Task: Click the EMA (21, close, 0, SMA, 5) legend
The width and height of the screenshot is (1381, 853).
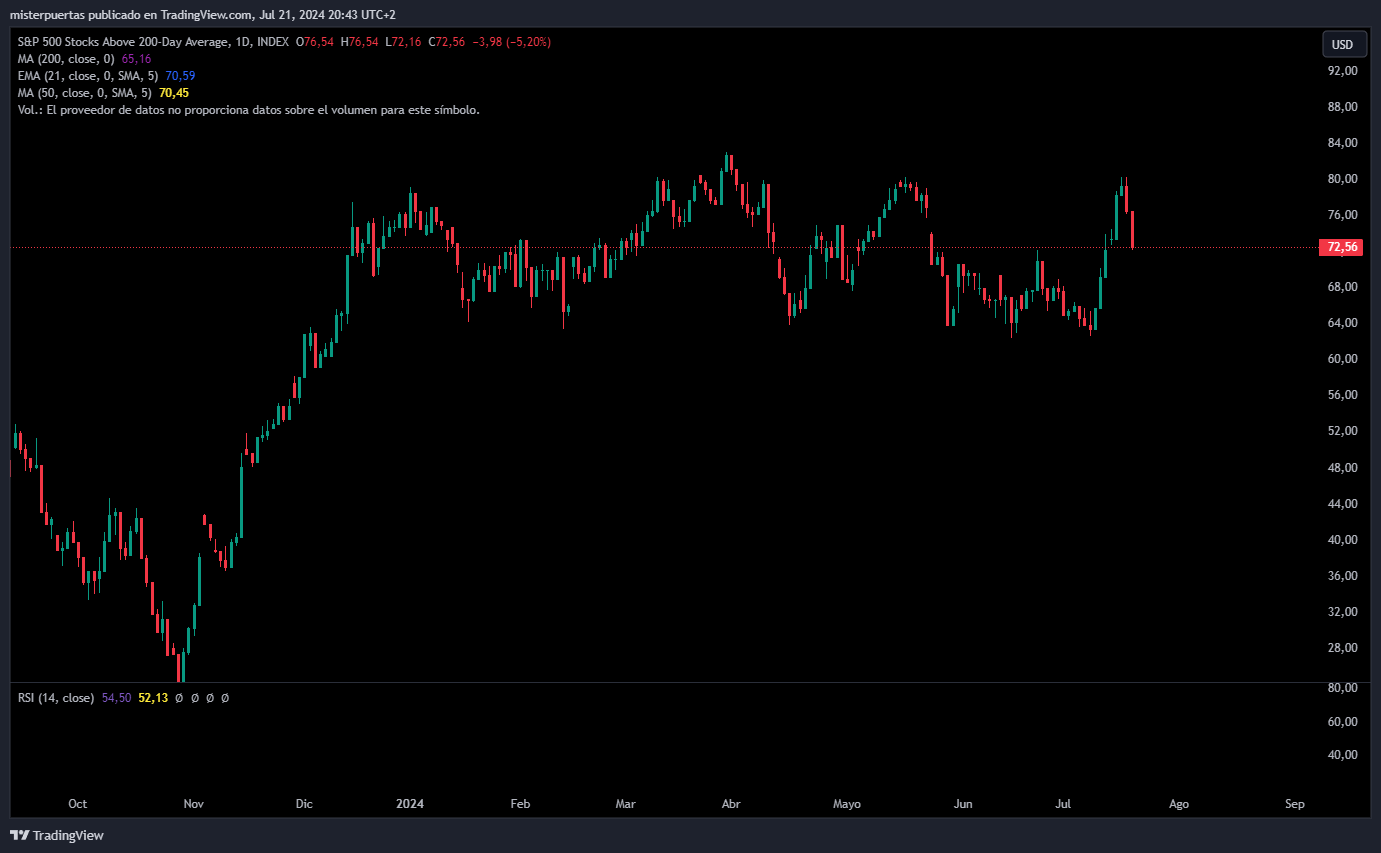Action: [x=88, y=76]
